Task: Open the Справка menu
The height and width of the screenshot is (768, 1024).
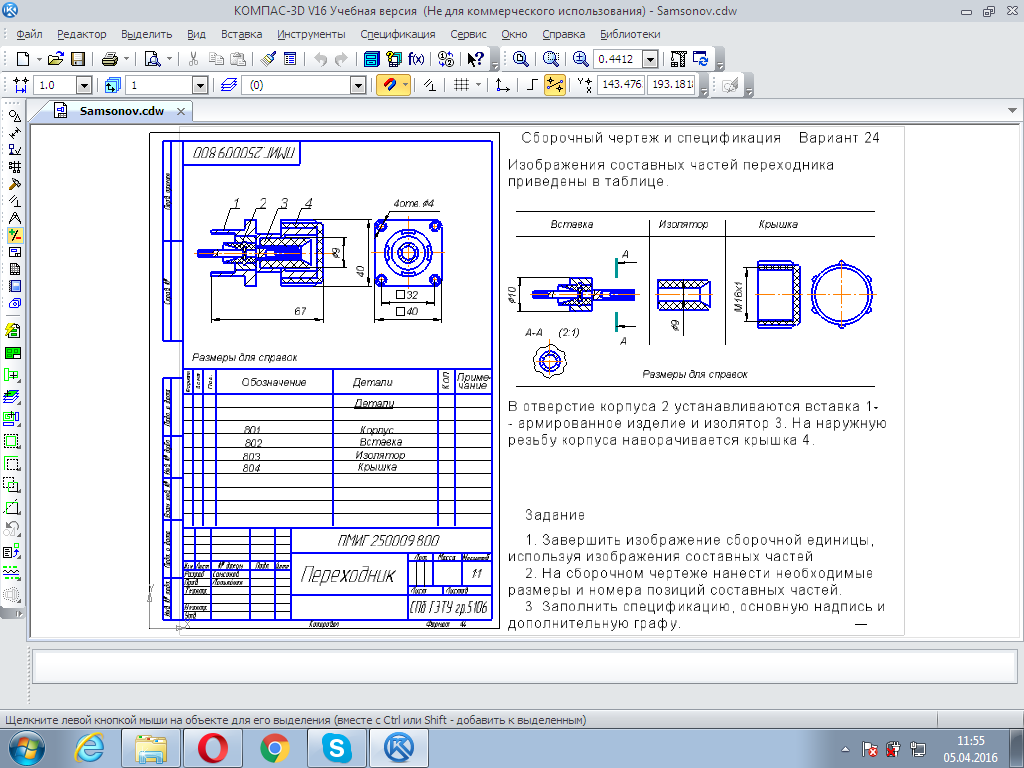Action: [564, 34]
